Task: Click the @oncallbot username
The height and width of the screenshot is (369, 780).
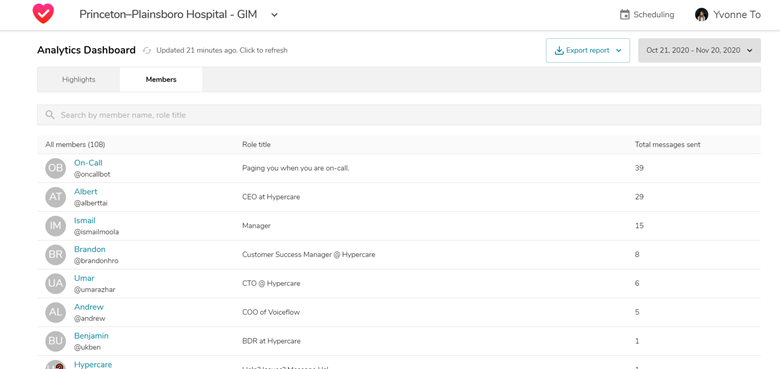Action: (92, 175)
